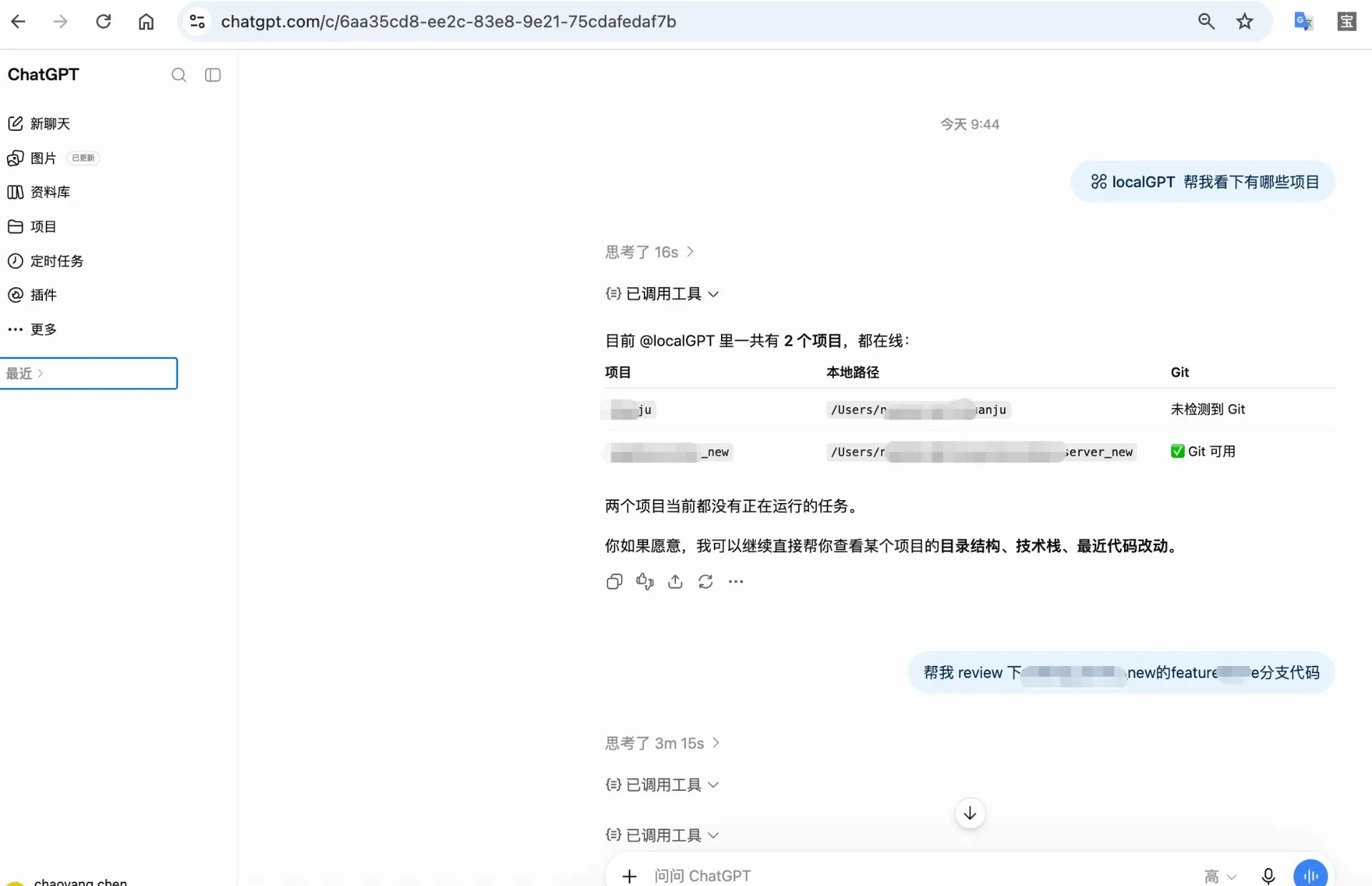The image size is (1372, 886).
Task: Search chats with the sidebar magnifier
Action: (x=179, y=75)
